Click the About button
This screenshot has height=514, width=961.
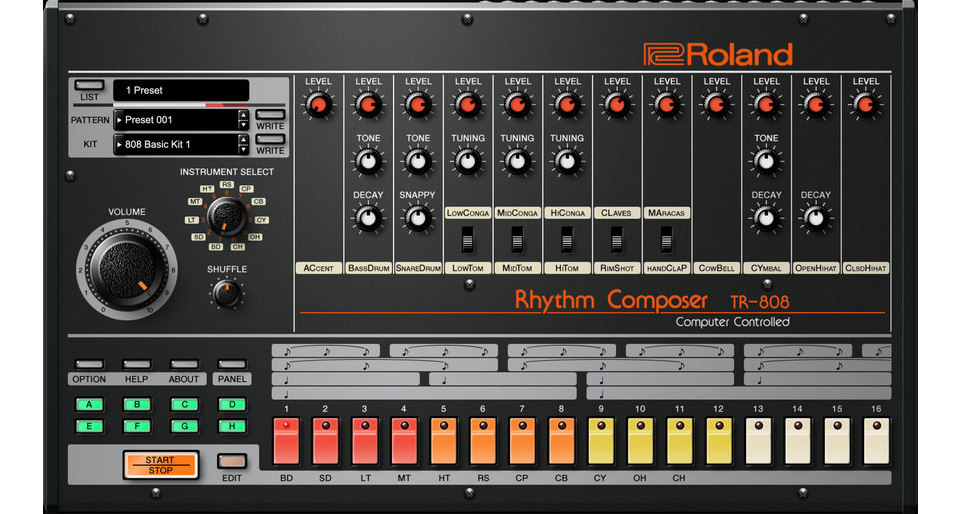[184, 365]
